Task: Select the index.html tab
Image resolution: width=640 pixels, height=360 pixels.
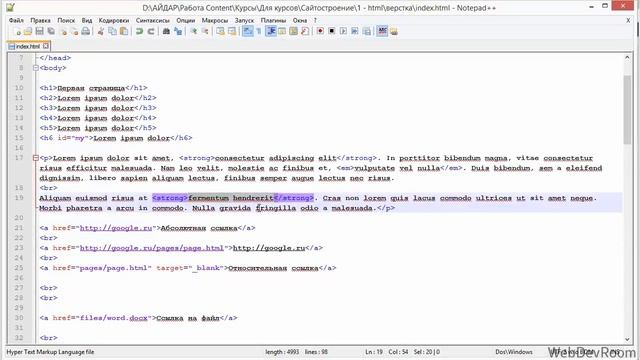Action: click(x=28, y=47)
